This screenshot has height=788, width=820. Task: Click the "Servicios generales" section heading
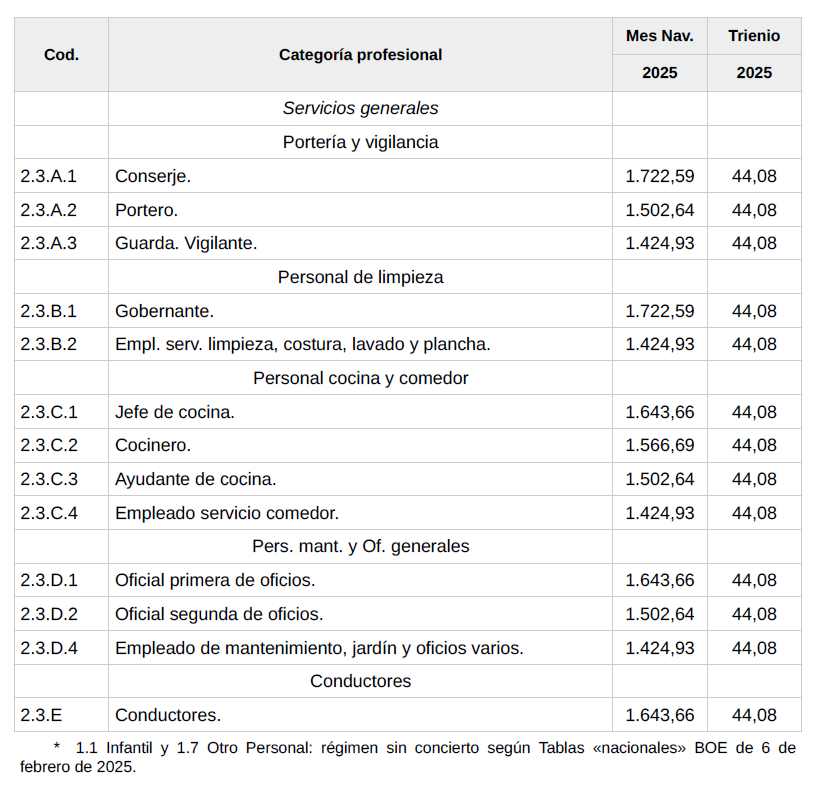(360, 108)
